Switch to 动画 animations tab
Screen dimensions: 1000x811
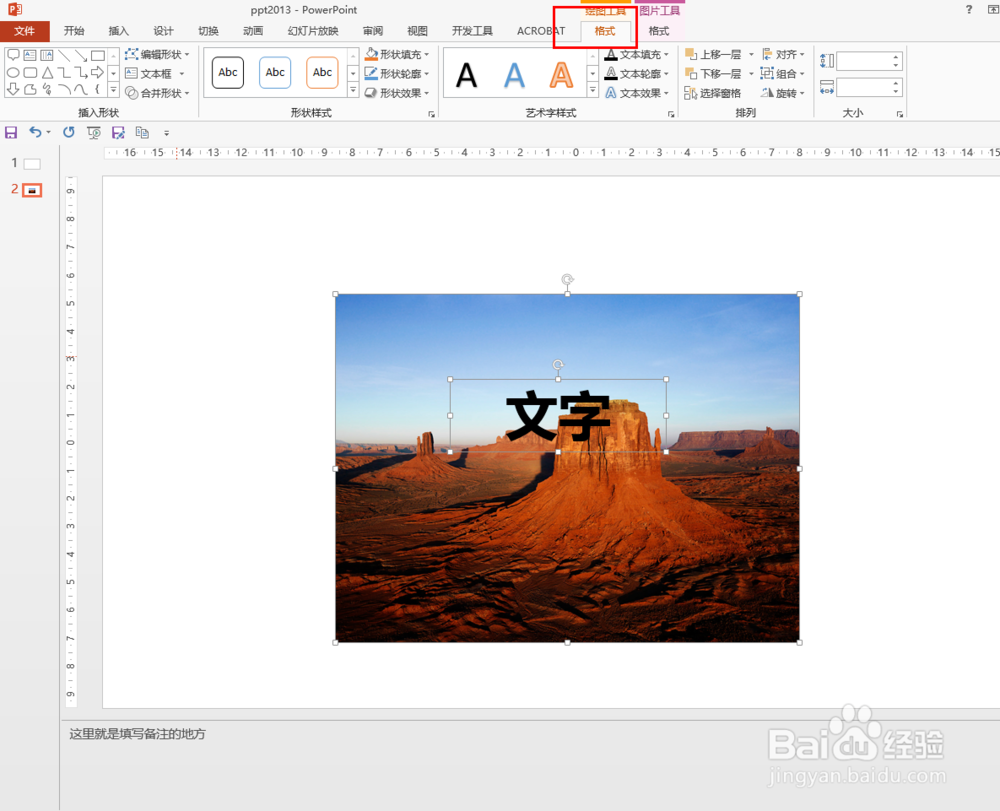coord(253,31)
